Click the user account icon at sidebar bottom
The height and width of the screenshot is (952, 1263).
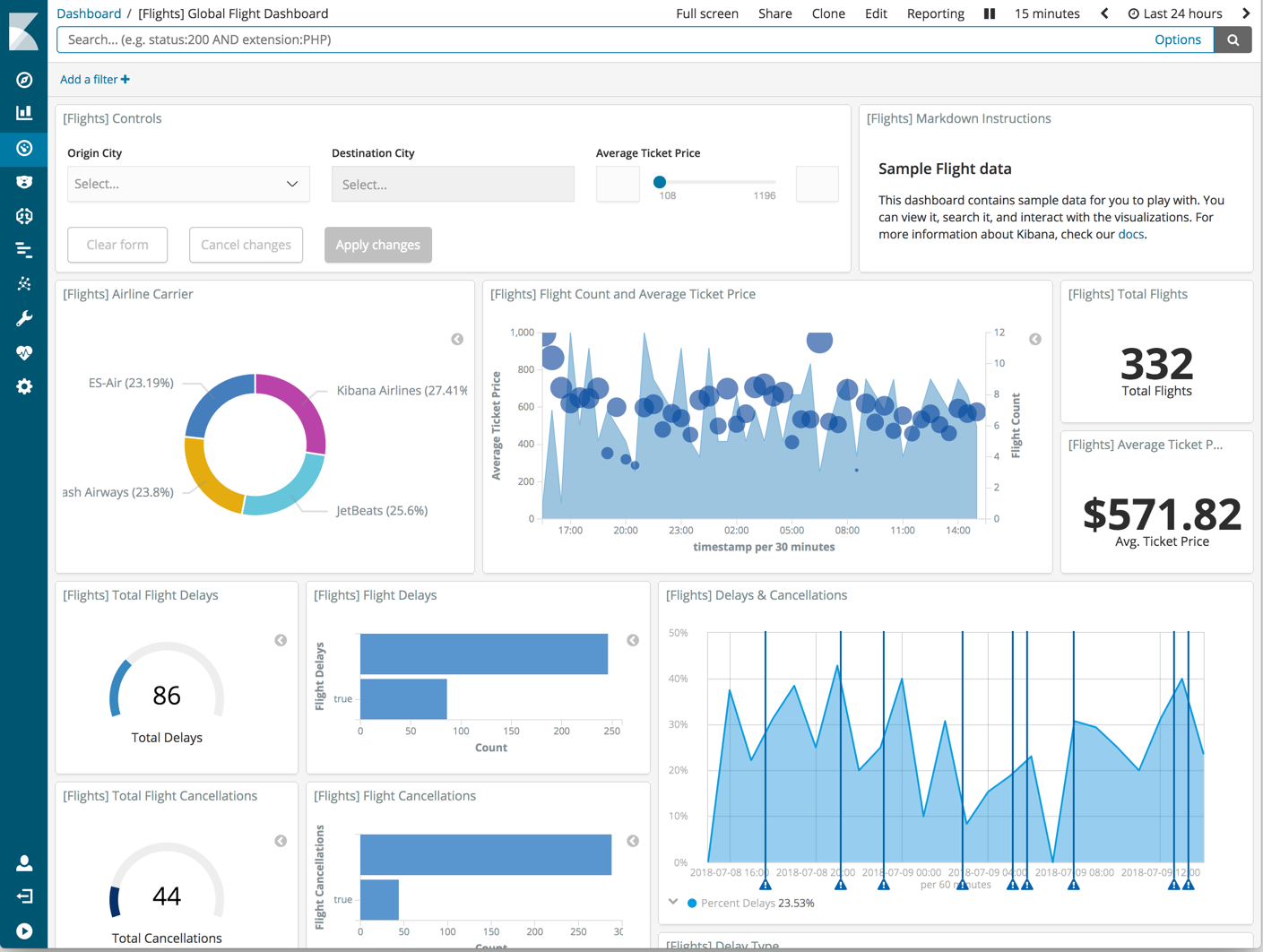click(x=24, y=862)
